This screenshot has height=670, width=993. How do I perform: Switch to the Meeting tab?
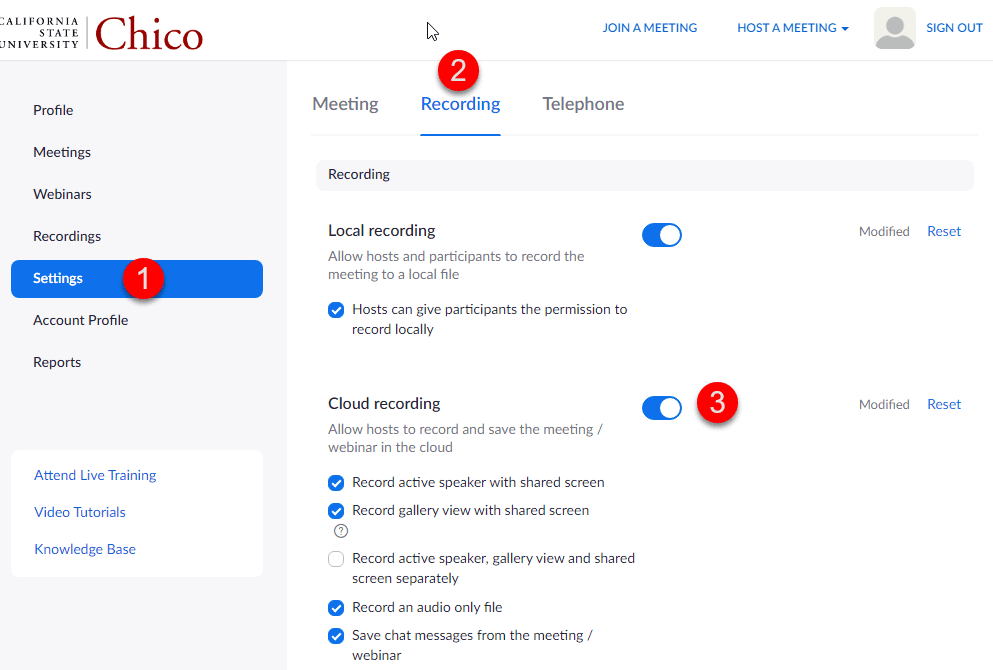(x=345, y=103)
